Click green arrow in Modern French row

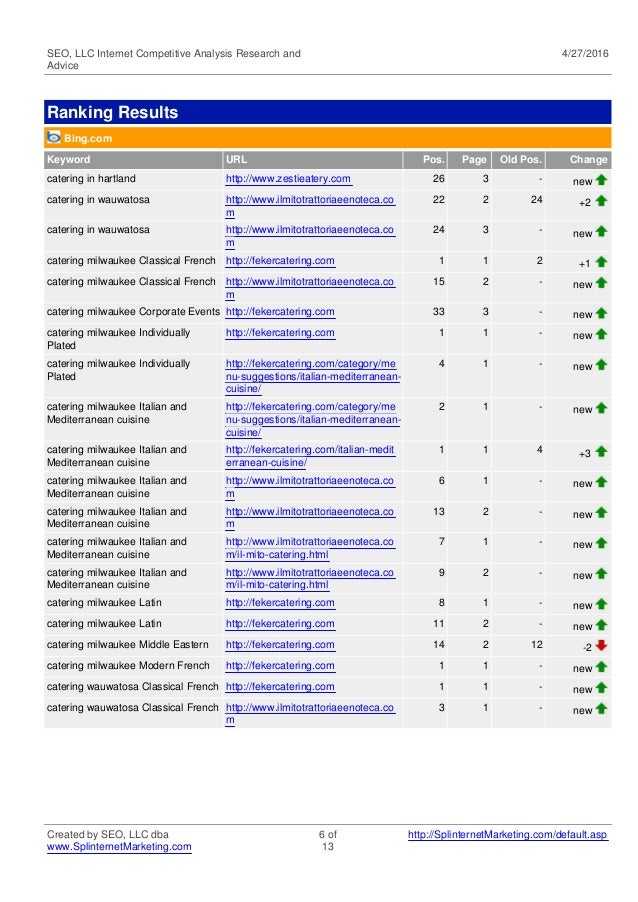click(602, 667)
